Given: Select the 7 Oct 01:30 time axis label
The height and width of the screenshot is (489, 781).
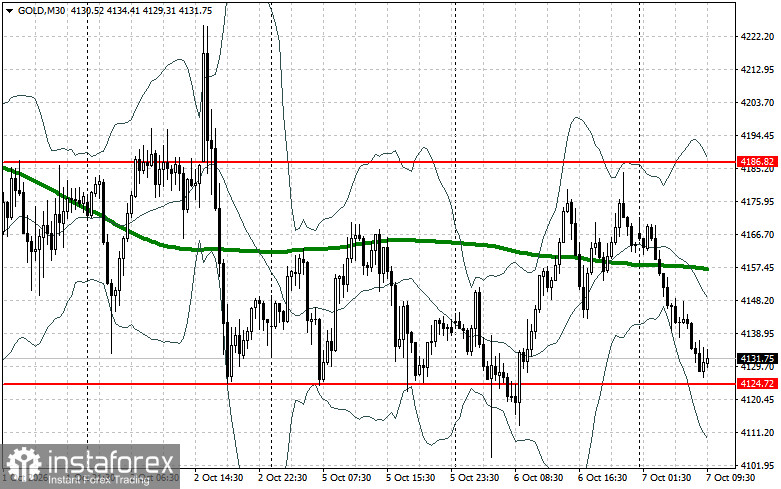Looking at the screenshot, I should (666, 478).
